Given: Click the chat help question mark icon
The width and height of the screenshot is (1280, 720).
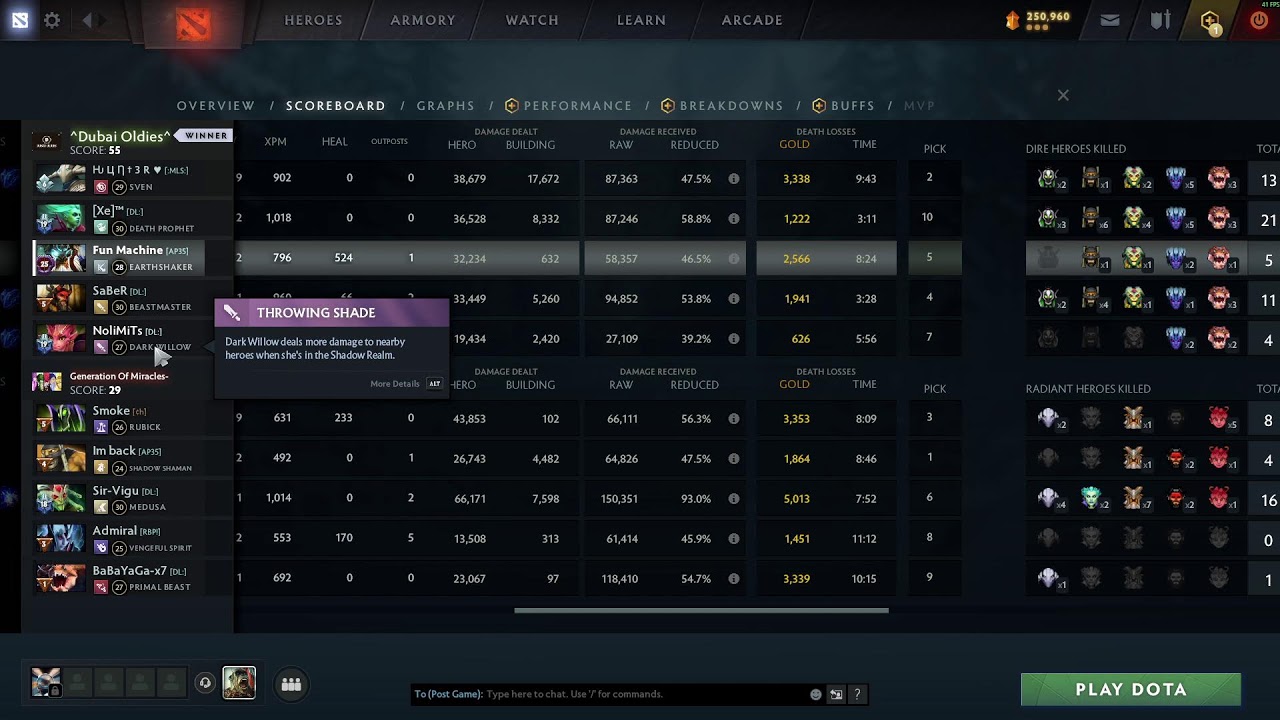Looking at the screenshot, I should [858, 694].
